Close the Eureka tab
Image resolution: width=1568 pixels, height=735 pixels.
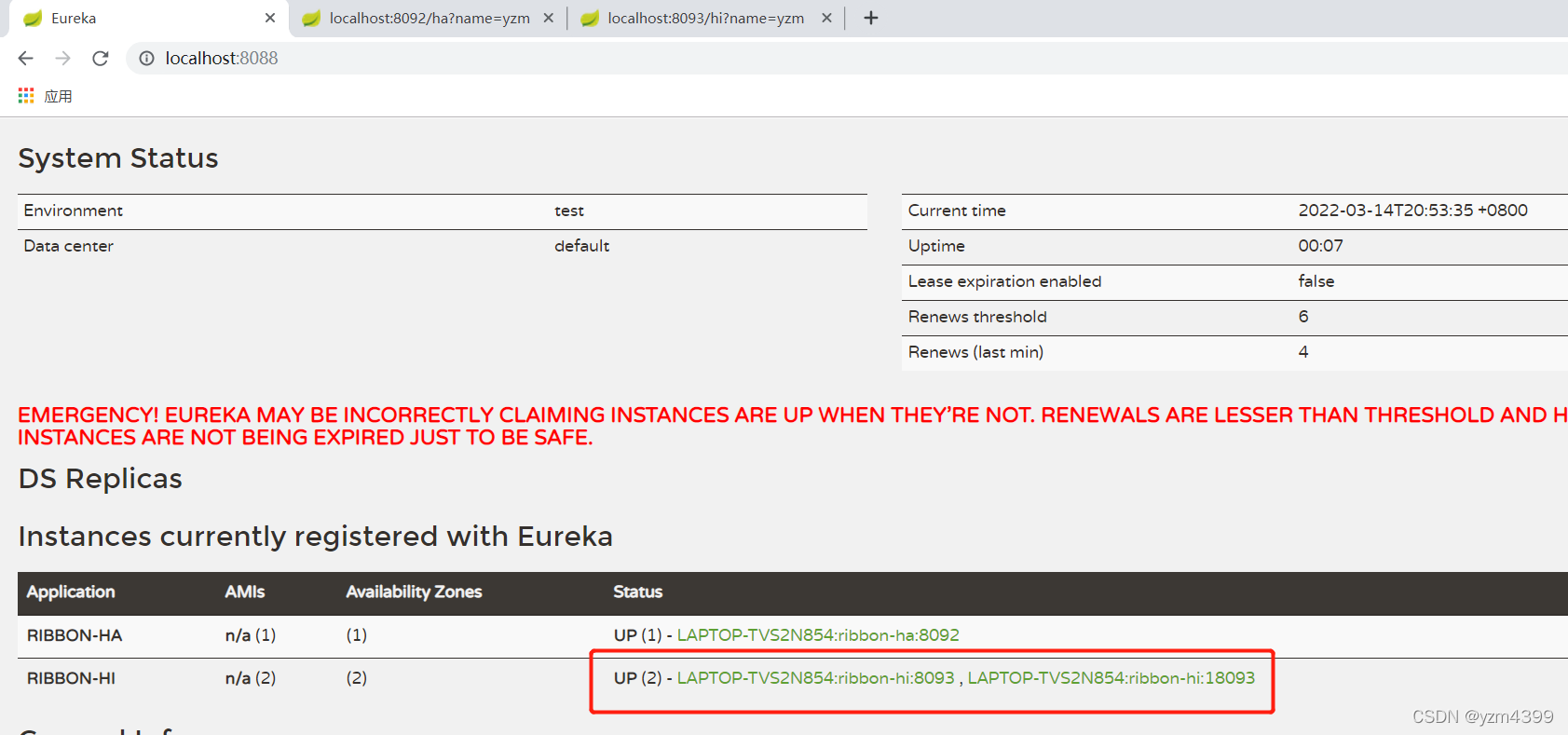270,18
